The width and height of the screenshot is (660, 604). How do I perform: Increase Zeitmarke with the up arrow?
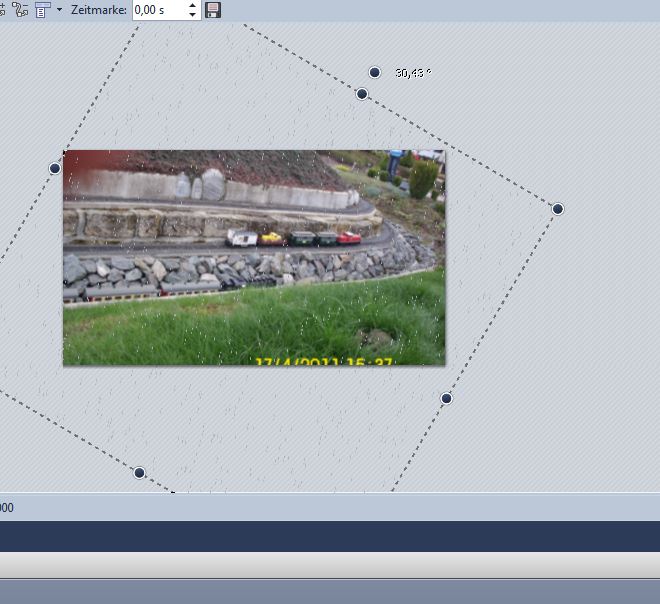(x=192, y=5)
